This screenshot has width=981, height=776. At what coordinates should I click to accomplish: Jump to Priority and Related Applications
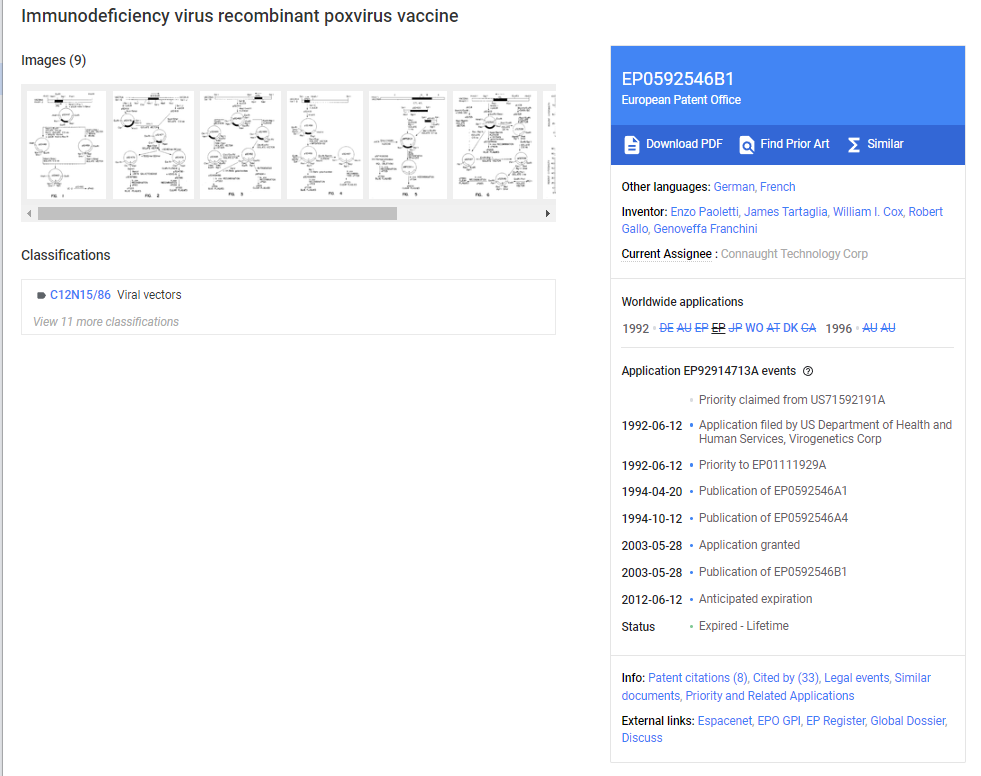pos(770,696)
